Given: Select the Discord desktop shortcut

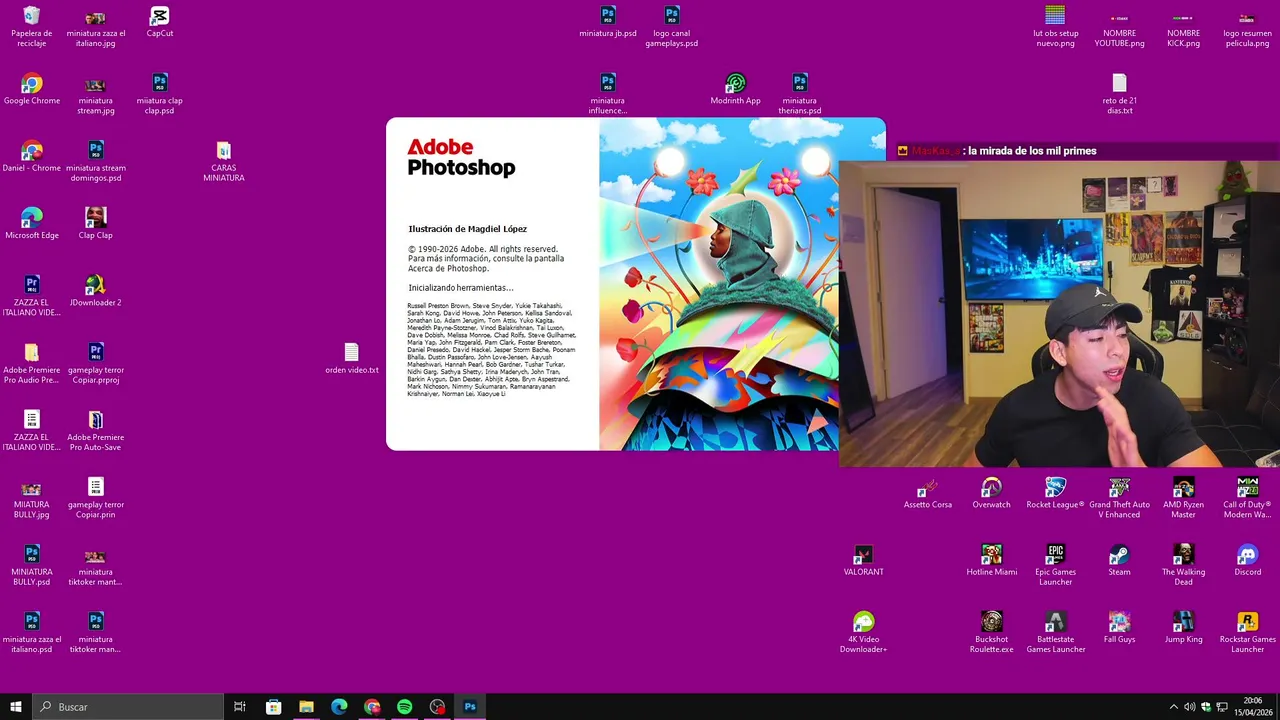Looking at the screenshot, I should coord(1248,561).
